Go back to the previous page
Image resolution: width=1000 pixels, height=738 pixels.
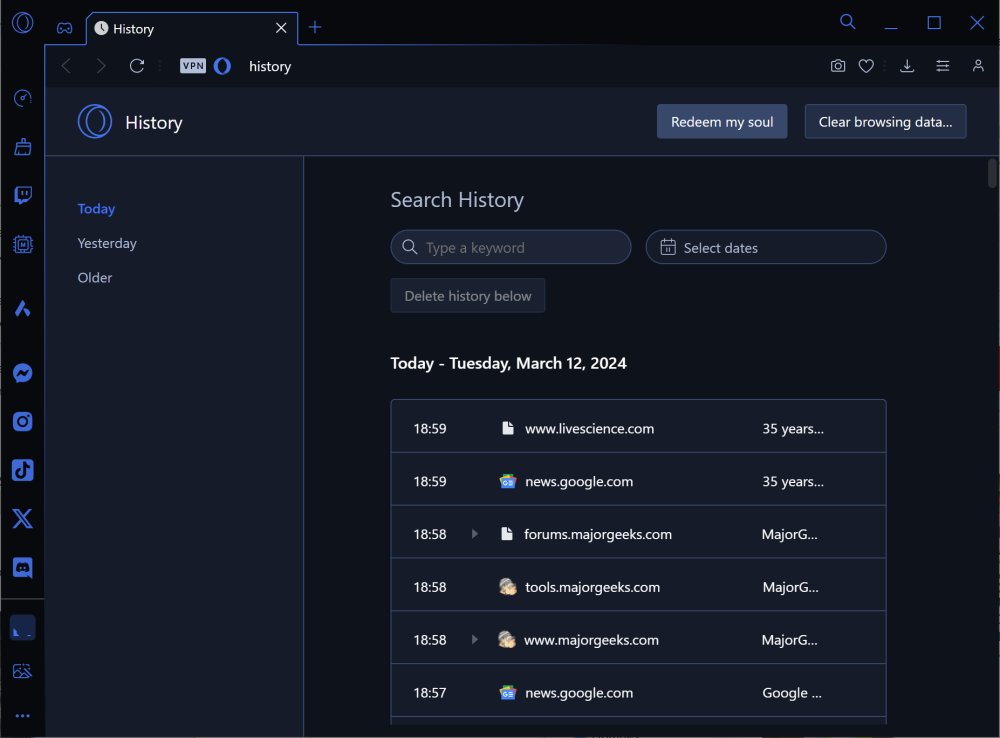coord(66,66)
